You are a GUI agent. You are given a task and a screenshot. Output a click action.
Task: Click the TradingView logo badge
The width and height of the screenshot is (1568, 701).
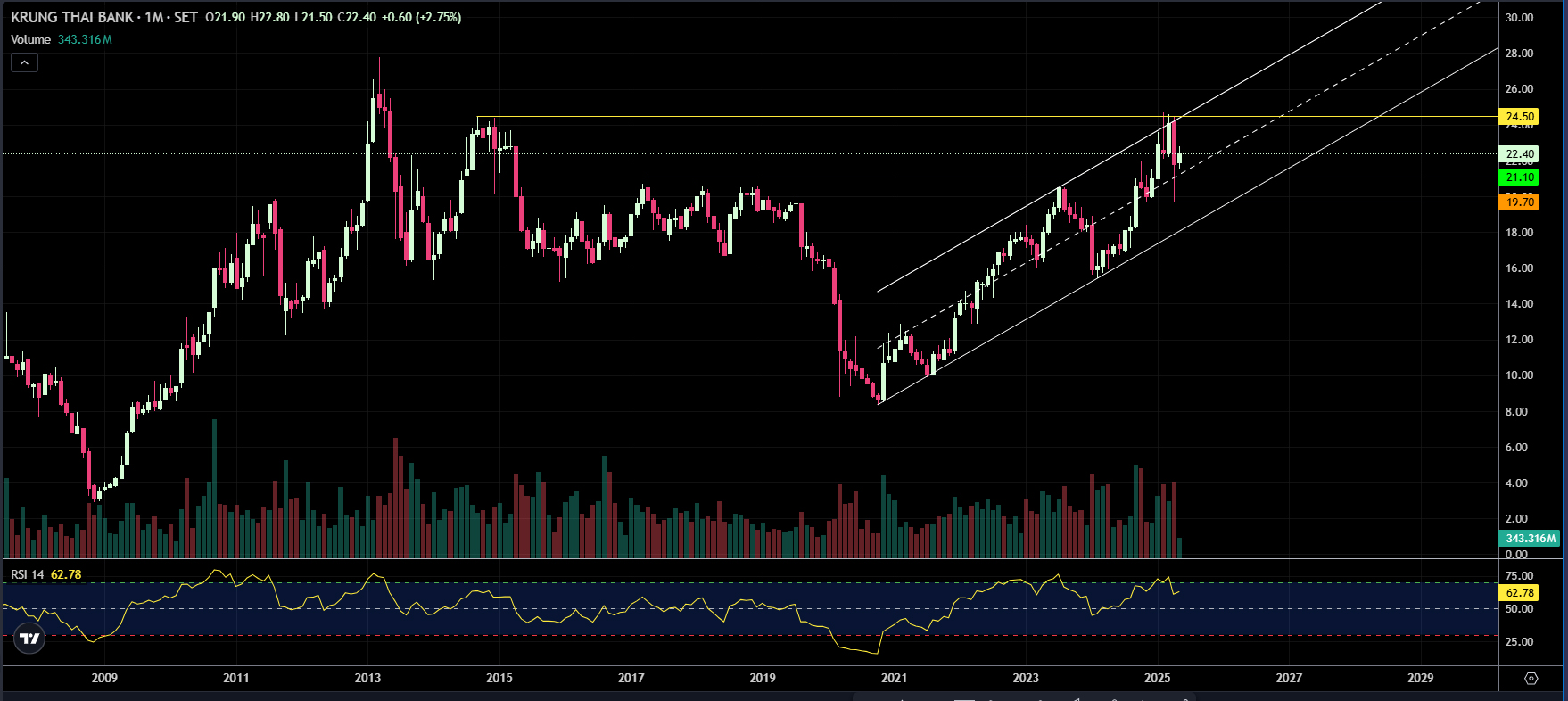pyautogui.click(x=29, y=639)
